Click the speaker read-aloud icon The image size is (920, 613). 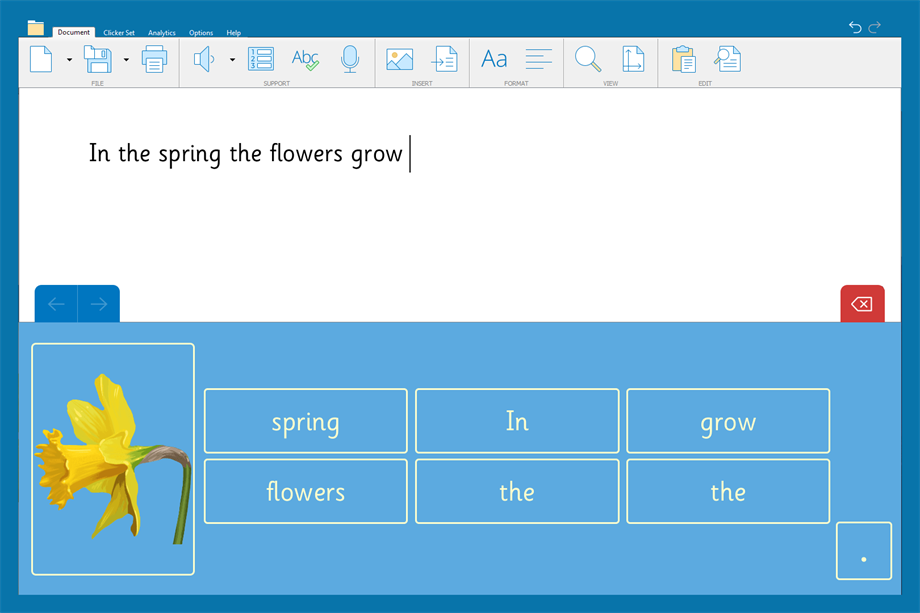point(204,60)
